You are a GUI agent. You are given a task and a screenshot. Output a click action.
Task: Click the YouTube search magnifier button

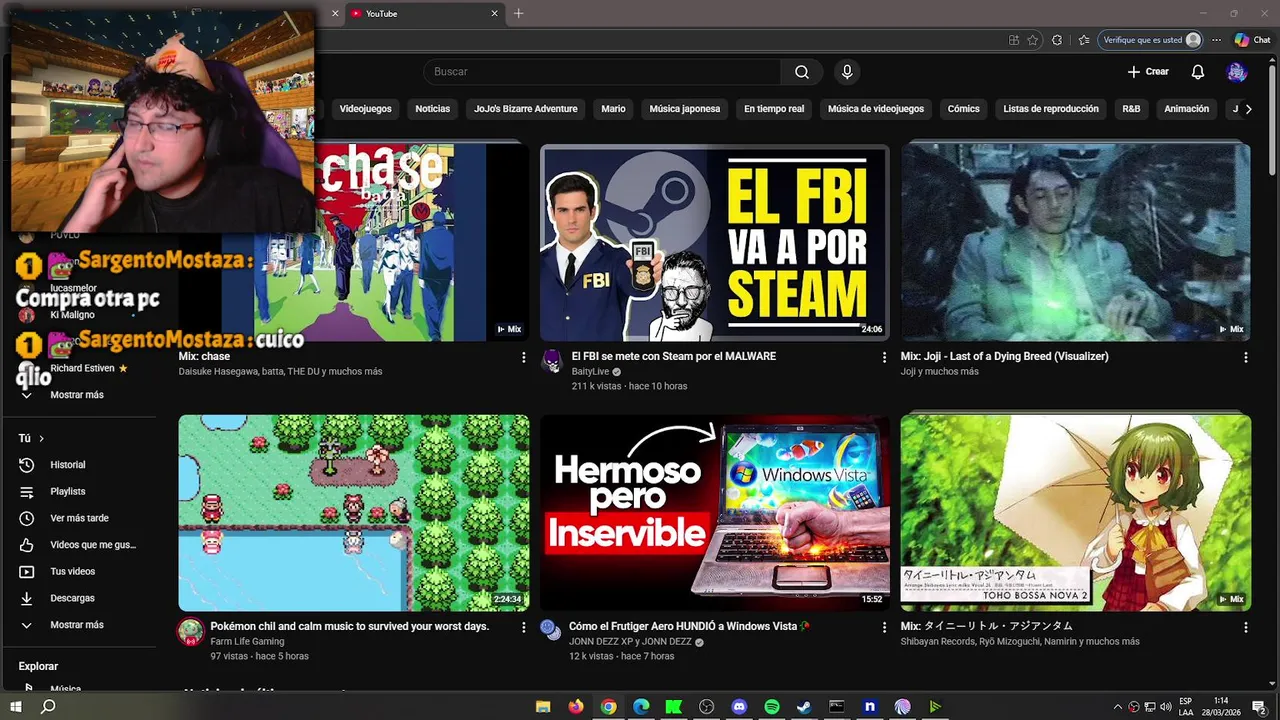click(x=802, y=72)
